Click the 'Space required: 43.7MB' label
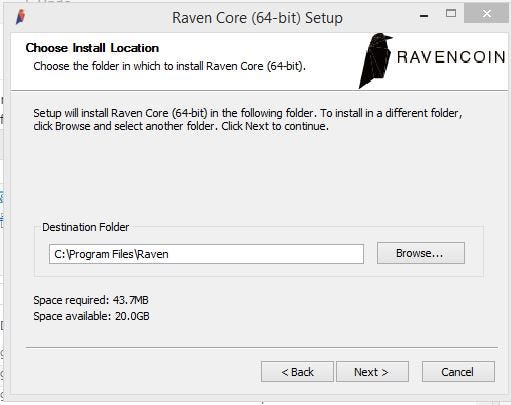This screenshot has width=511, height=405. (x=91, y=300)
